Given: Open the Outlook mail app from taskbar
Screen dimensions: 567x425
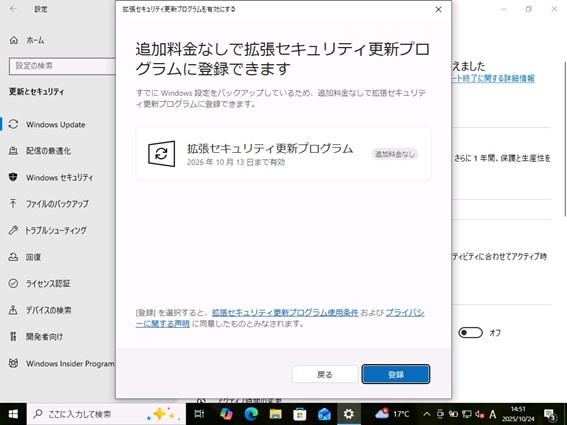Looking at the screenshot, I should [x=324, y=414].
